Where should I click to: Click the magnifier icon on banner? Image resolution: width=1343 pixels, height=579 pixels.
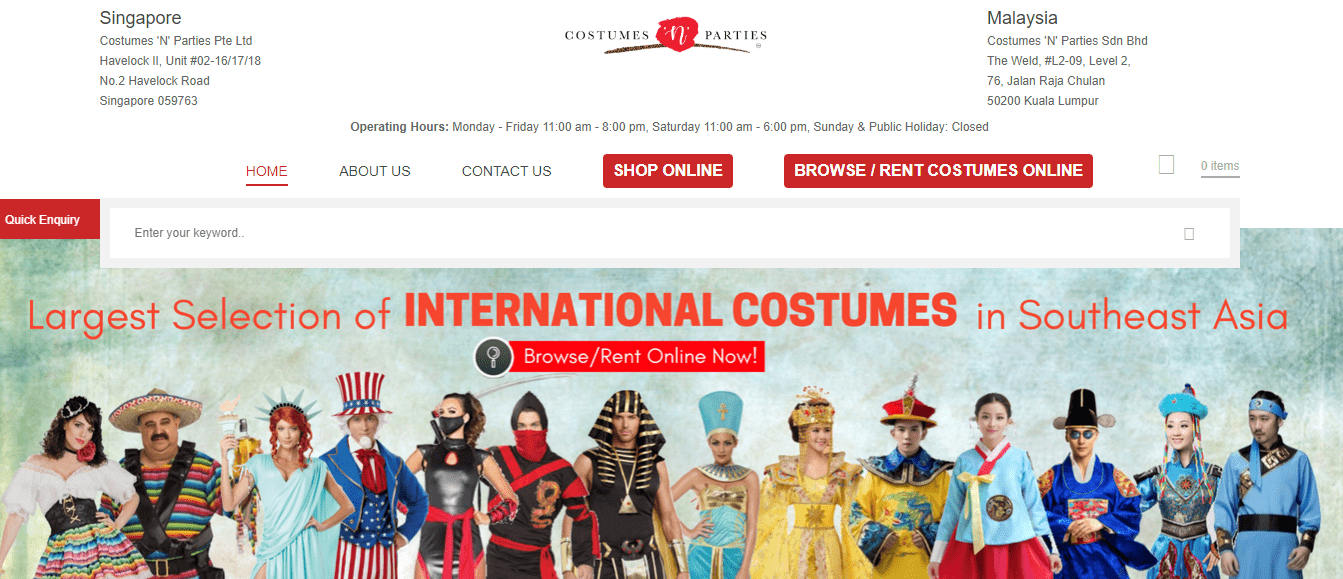493,356
